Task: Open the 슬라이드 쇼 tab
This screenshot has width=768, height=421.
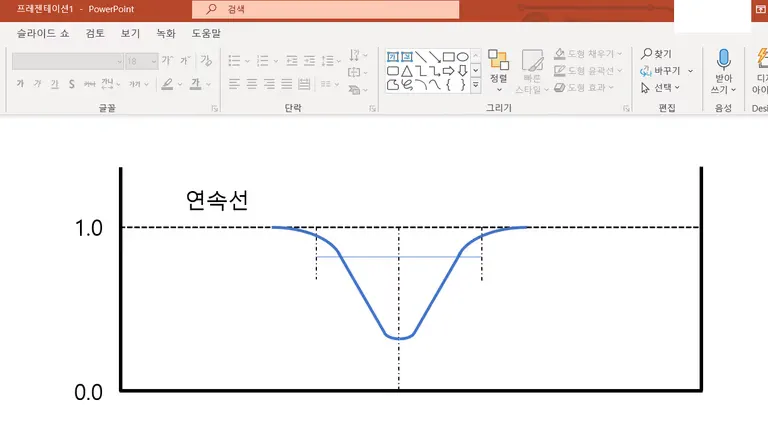Action: coord(43,33)
